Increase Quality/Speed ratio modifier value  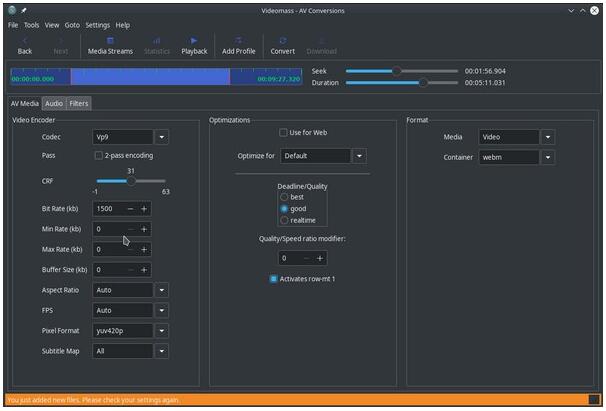tap(320, 258)
